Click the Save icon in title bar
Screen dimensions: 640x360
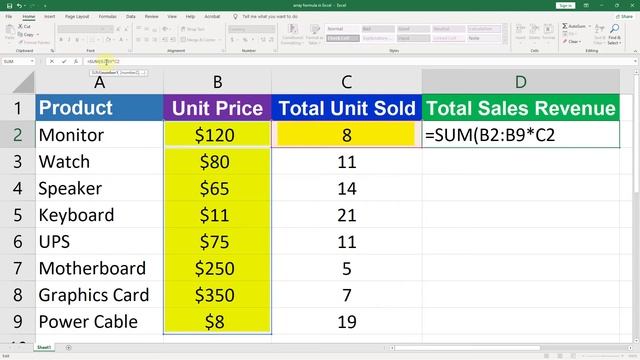pyautogui.click(x=9, y=6)
